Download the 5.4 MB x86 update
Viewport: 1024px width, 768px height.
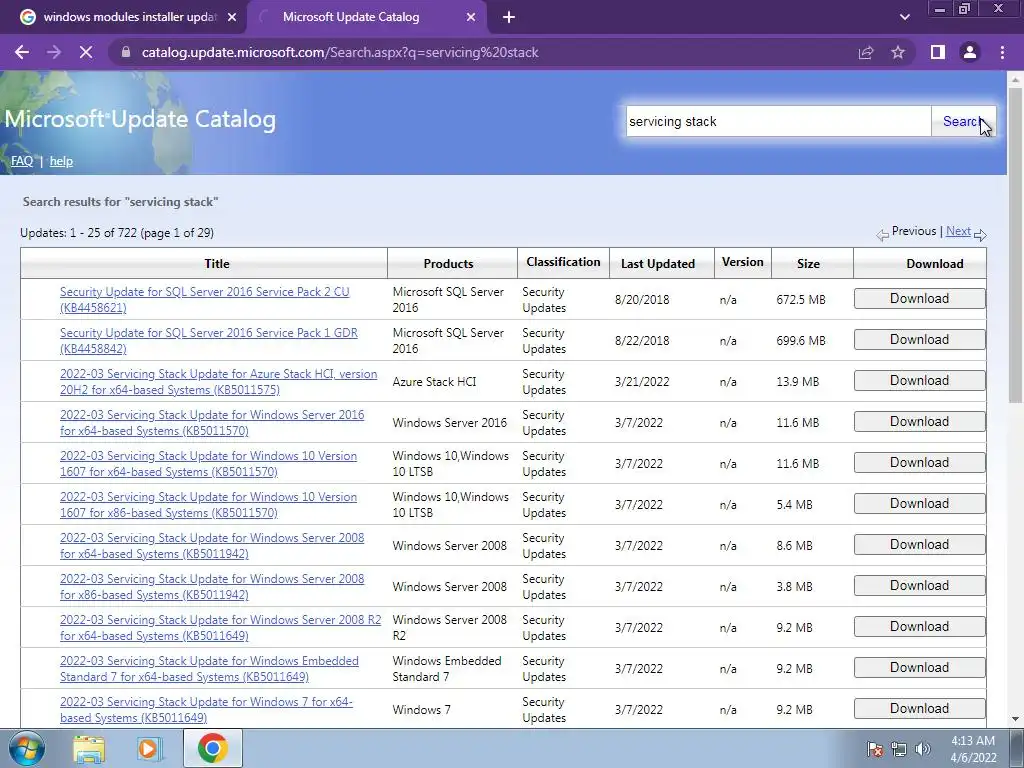coord(920,504)
